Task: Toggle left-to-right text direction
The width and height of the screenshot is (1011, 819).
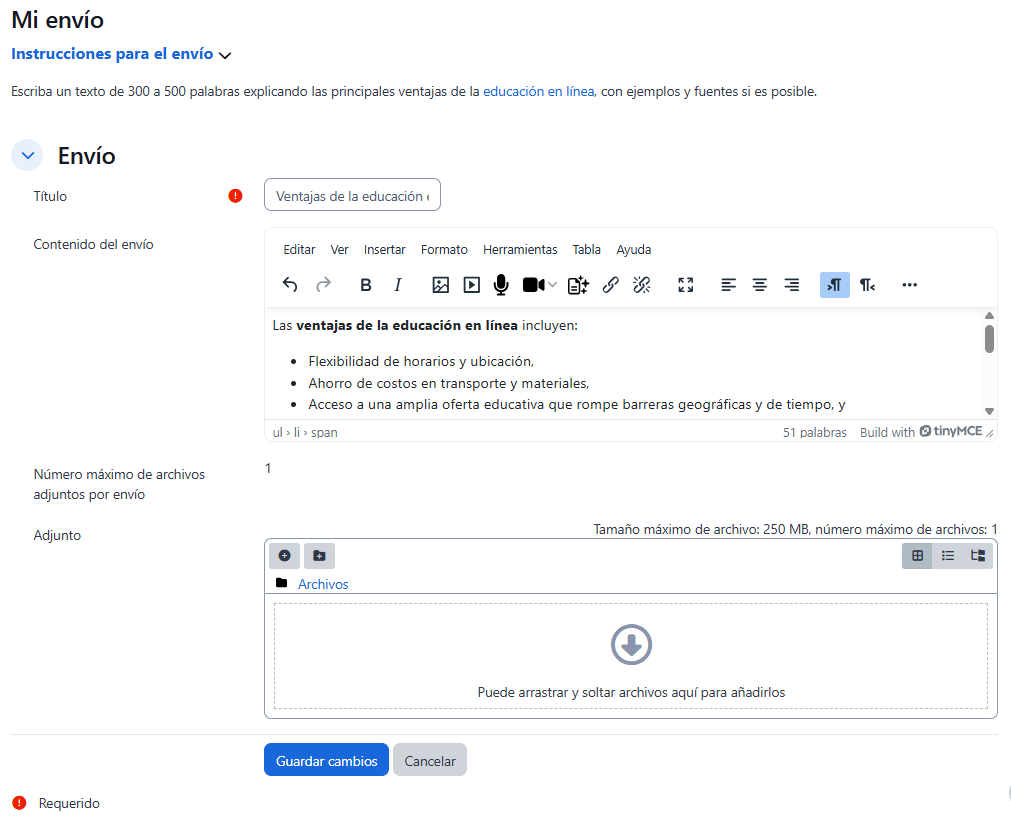Action: tap(835, 285)
